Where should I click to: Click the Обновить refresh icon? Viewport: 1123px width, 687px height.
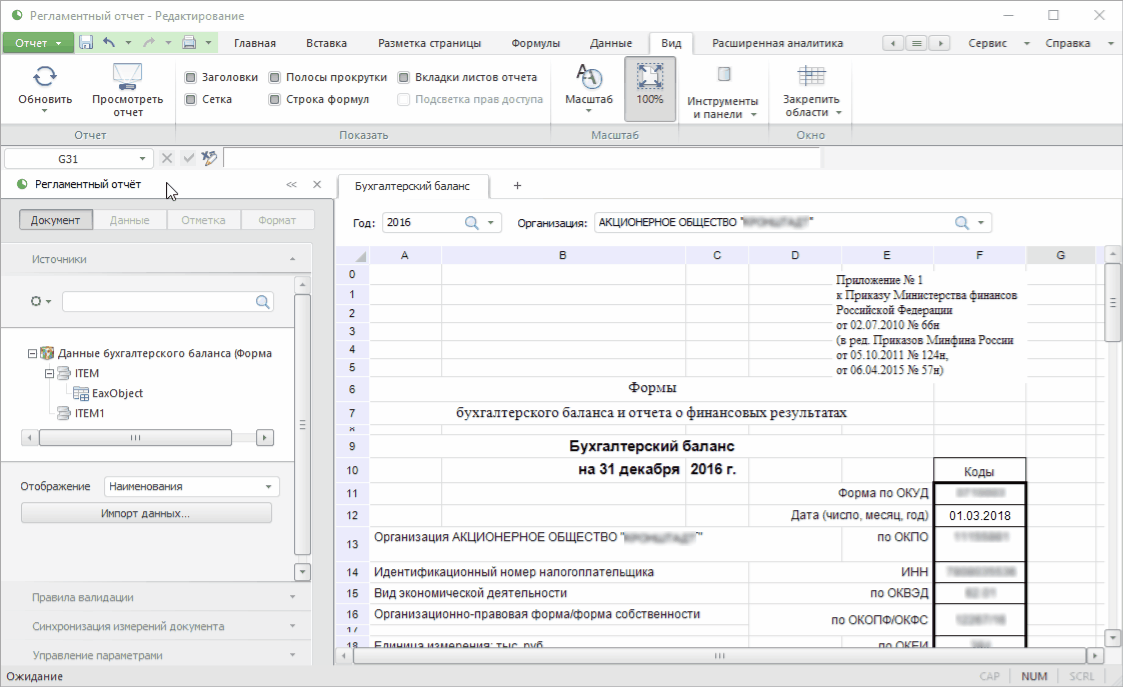point(45,77)
